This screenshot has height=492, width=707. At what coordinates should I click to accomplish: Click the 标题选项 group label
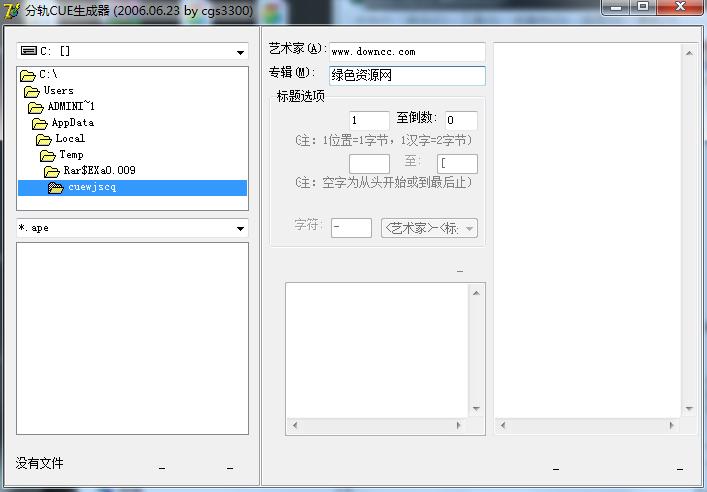tap(301, 96)
